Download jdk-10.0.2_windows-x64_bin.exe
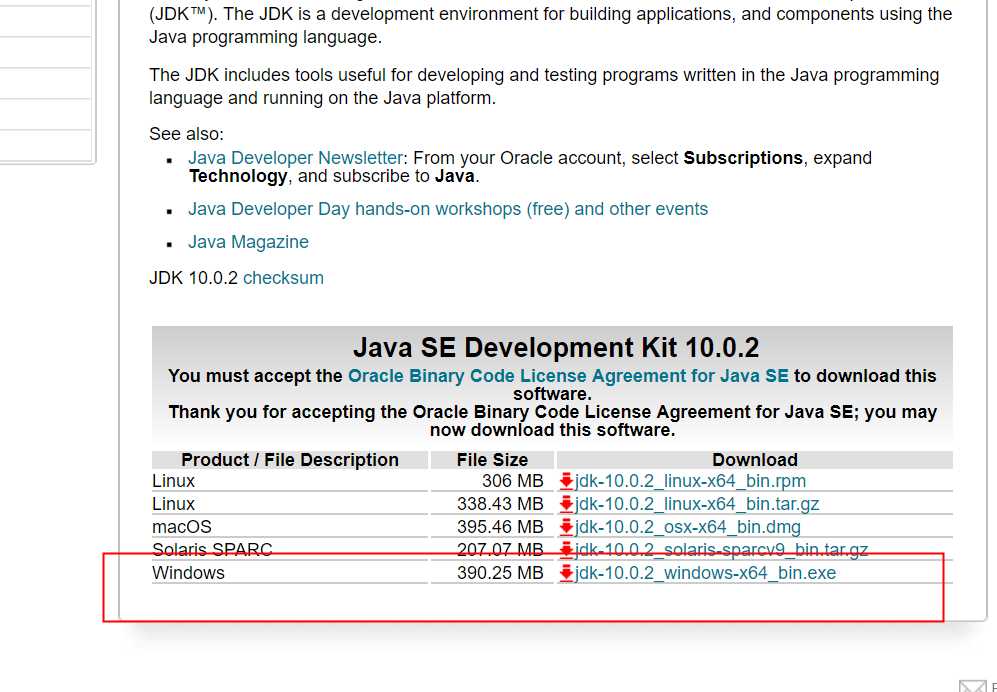 tap(705, 573)
